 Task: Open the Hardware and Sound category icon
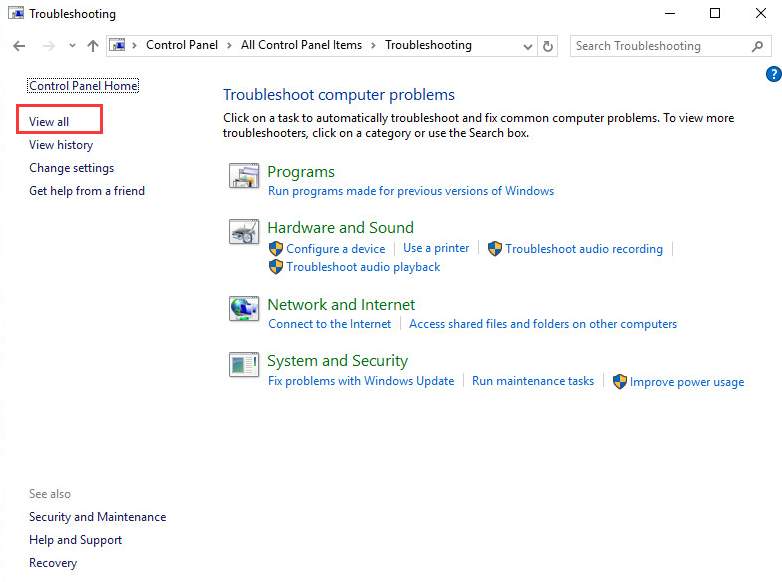coord(244,232)
